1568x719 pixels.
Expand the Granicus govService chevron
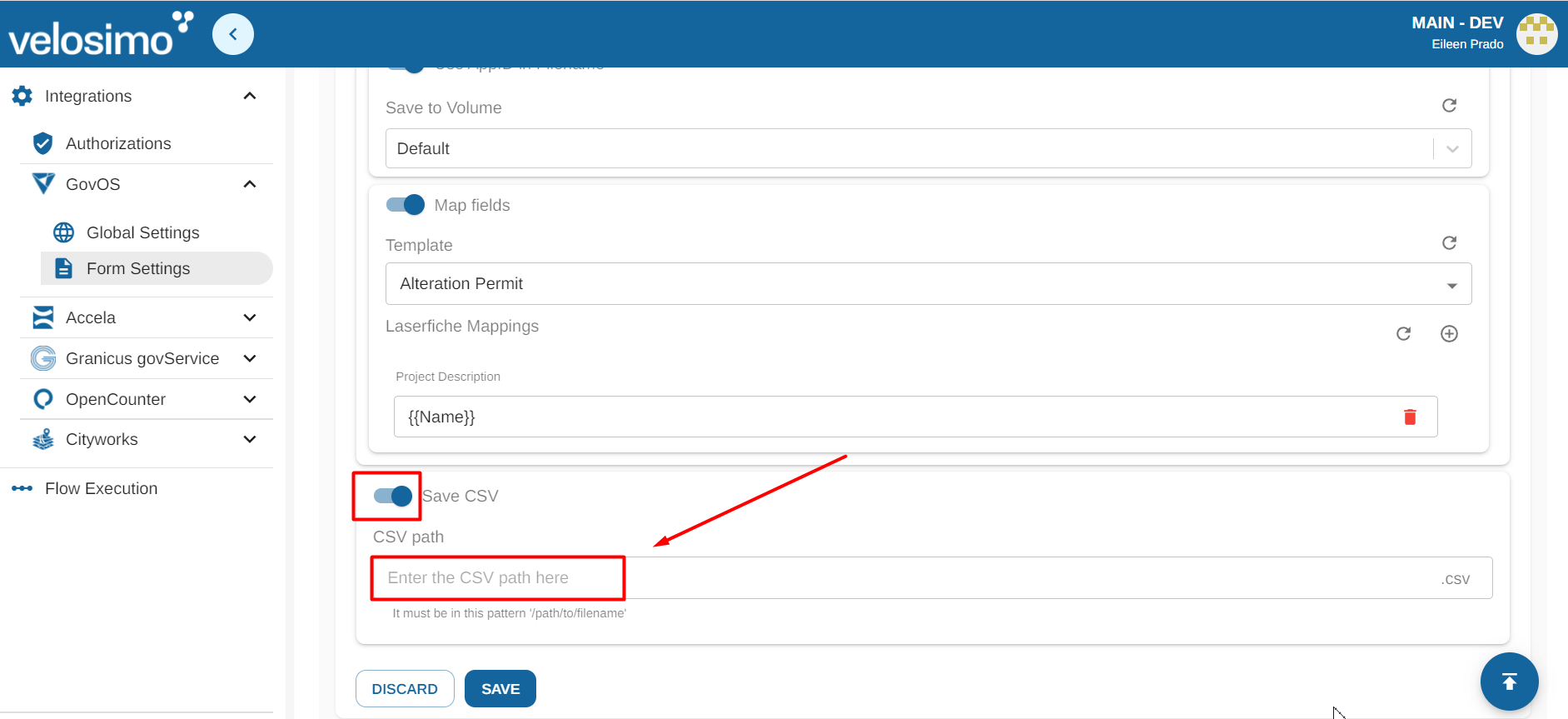point(249,358)
